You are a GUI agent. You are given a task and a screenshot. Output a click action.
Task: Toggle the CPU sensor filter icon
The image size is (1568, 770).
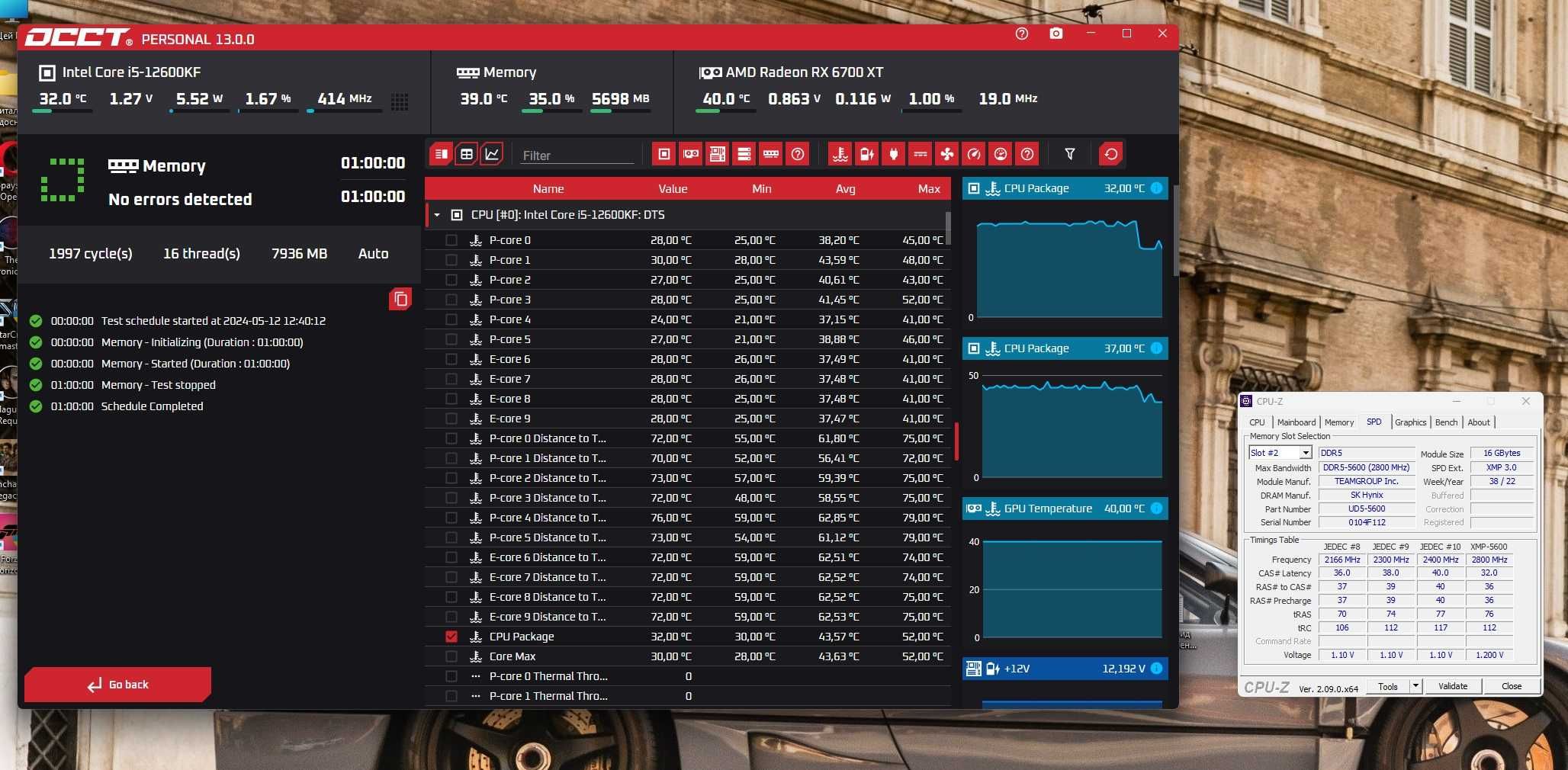pyautogui.click(x=664, y=154)
